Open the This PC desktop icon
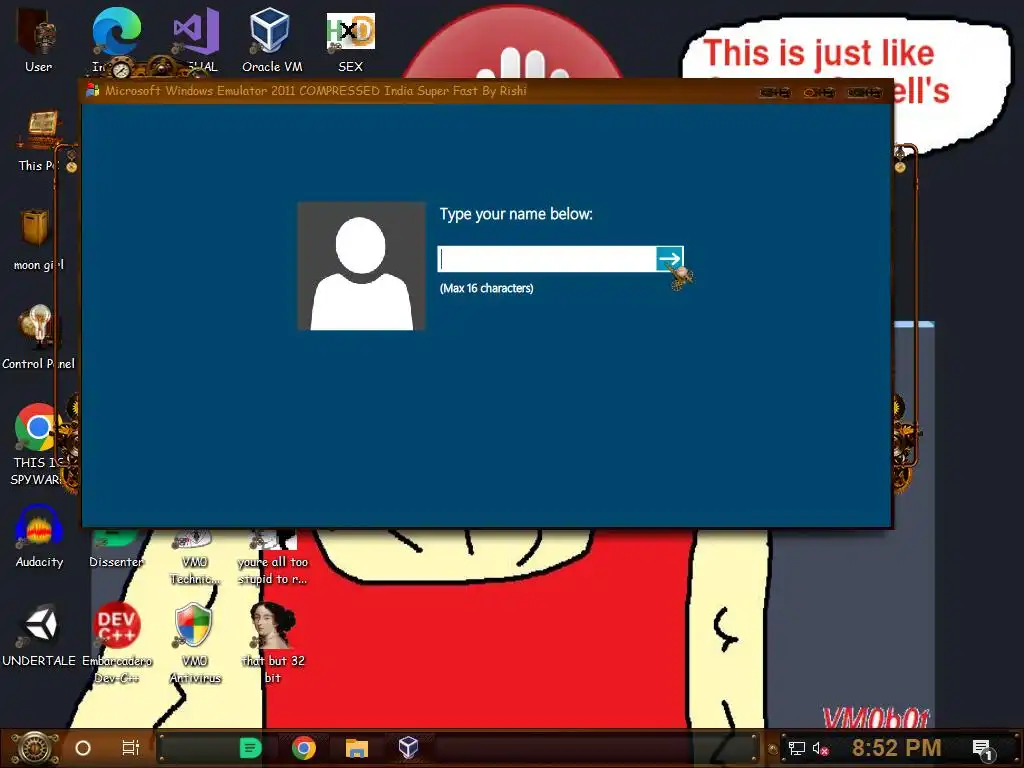Image resolution: width=1024 pixels, height=768 pixels. coord(39,140)
